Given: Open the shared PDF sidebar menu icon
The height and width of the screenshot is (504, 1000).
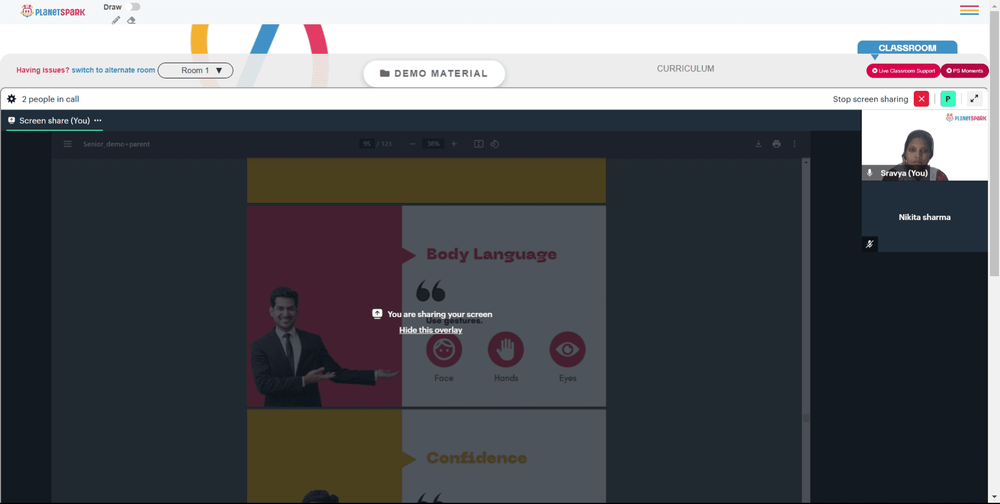Looking at the screenshot, I should (x=68, y=144).
